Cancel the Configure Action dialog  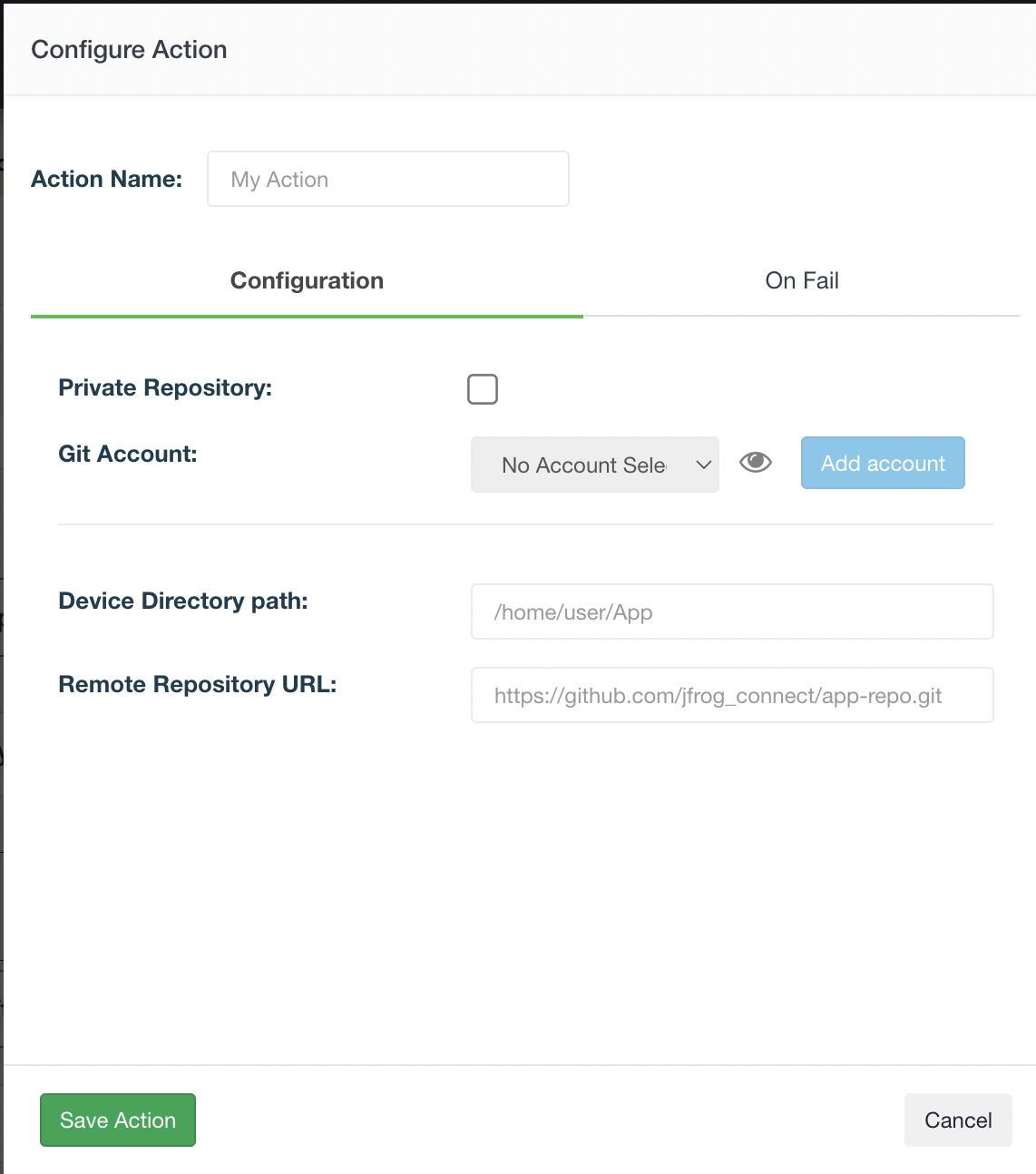tap(958, 1120)
